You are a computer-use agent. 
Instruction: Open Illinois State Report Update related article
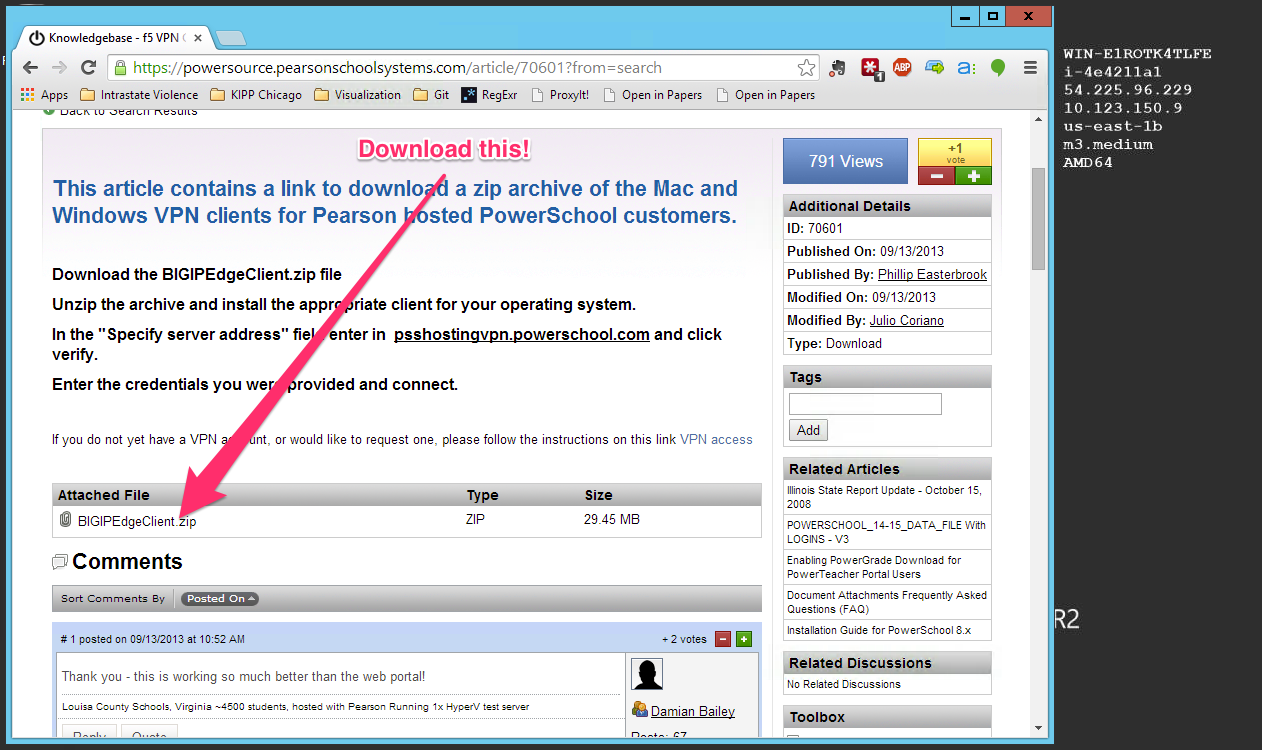click(x=885, y=497)
